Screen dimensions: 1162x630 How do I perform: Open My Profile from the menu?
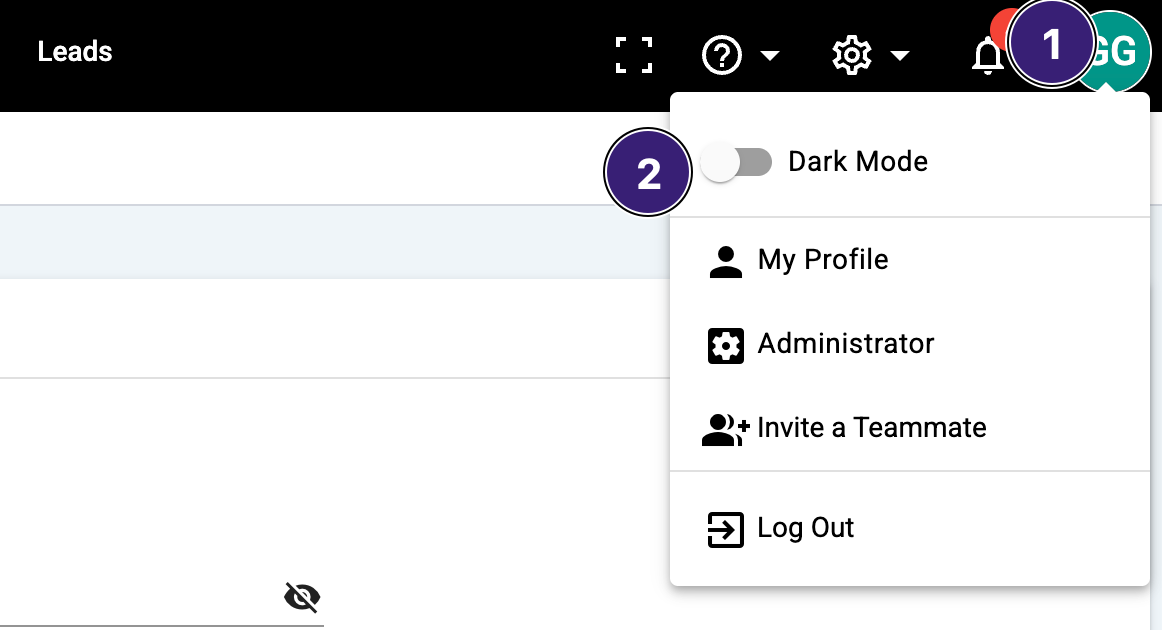pyautogui.click(x=823, y=260)
